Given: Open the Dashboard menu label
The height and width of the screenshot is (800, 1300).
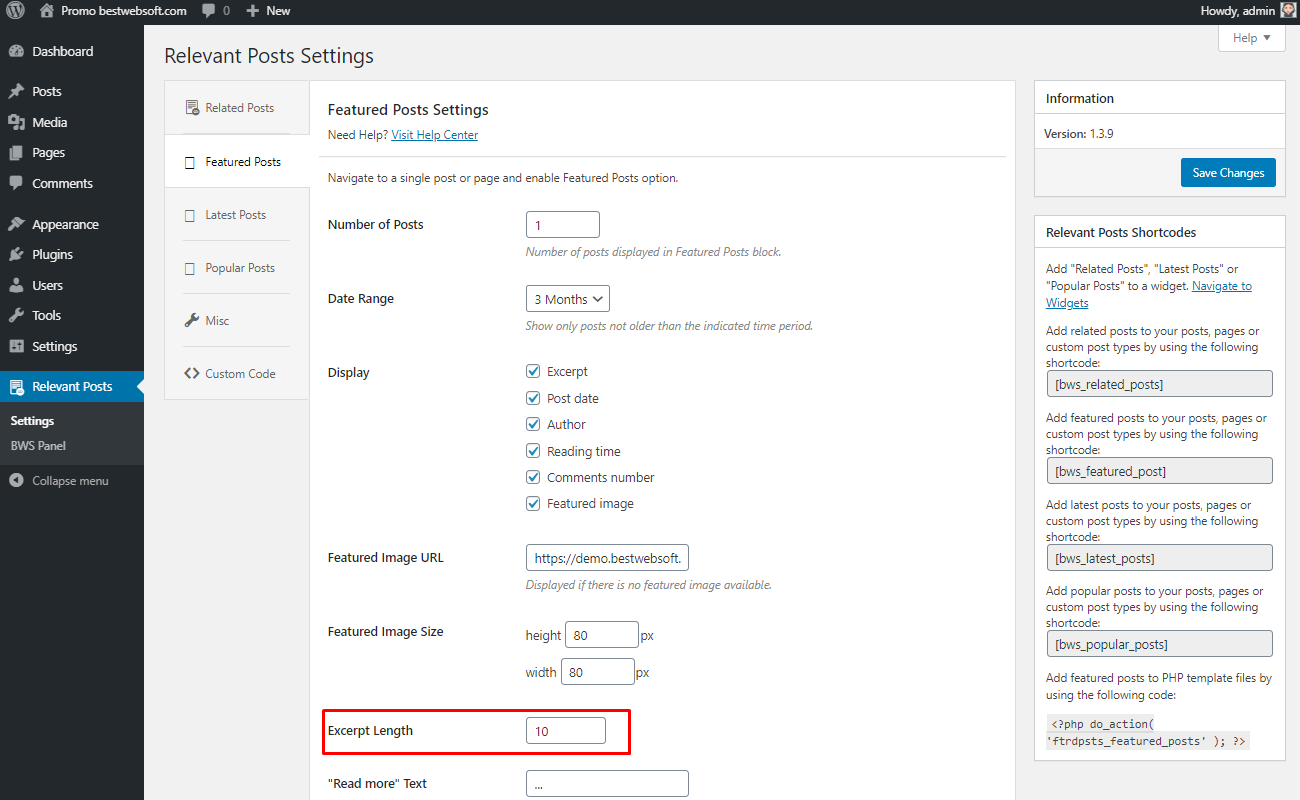Looking at the screenshot, I should (x=62, y=51).
